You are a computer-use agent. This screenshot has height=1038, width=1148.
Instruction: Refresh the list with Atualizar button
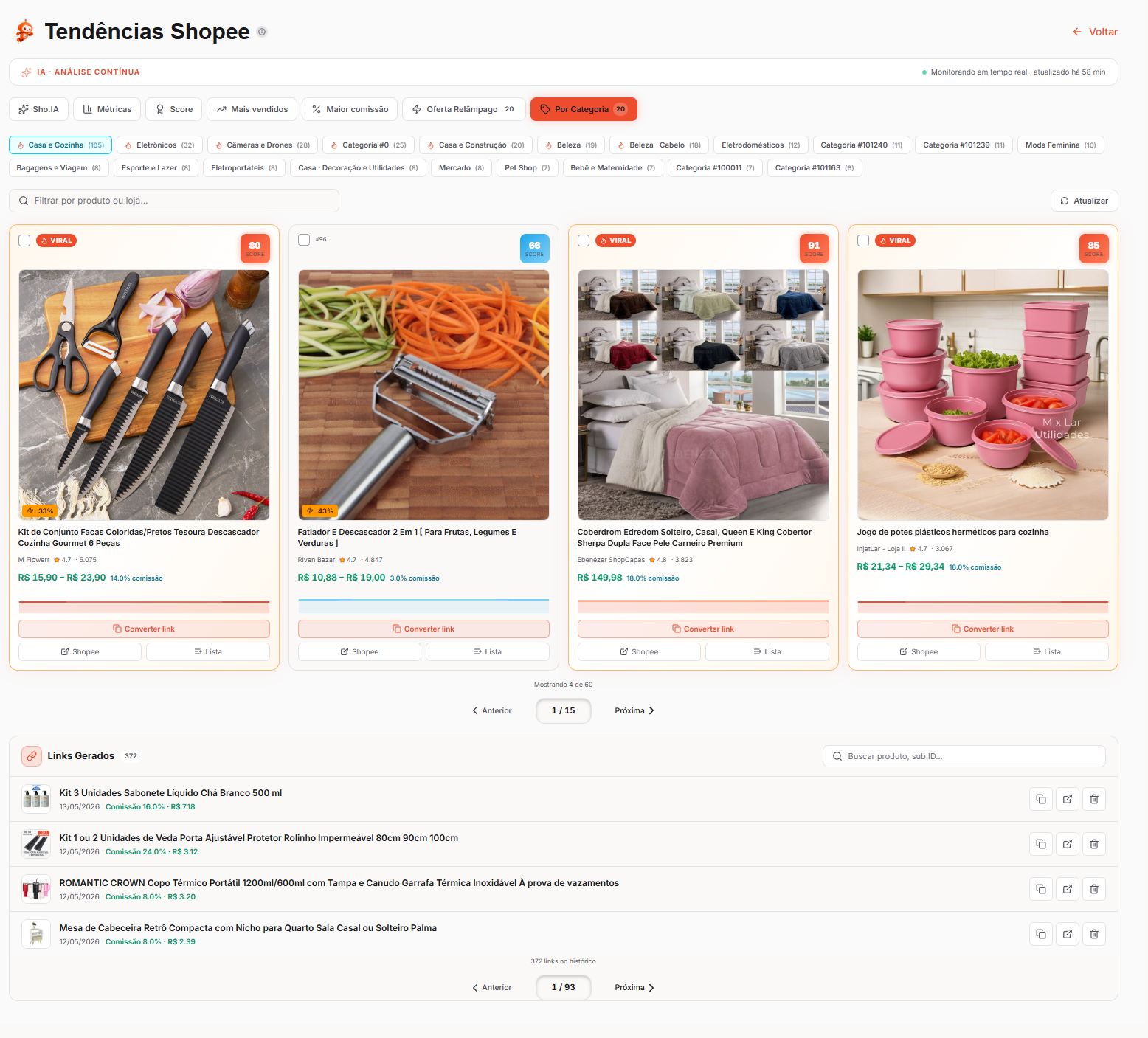coord(1085,201)
